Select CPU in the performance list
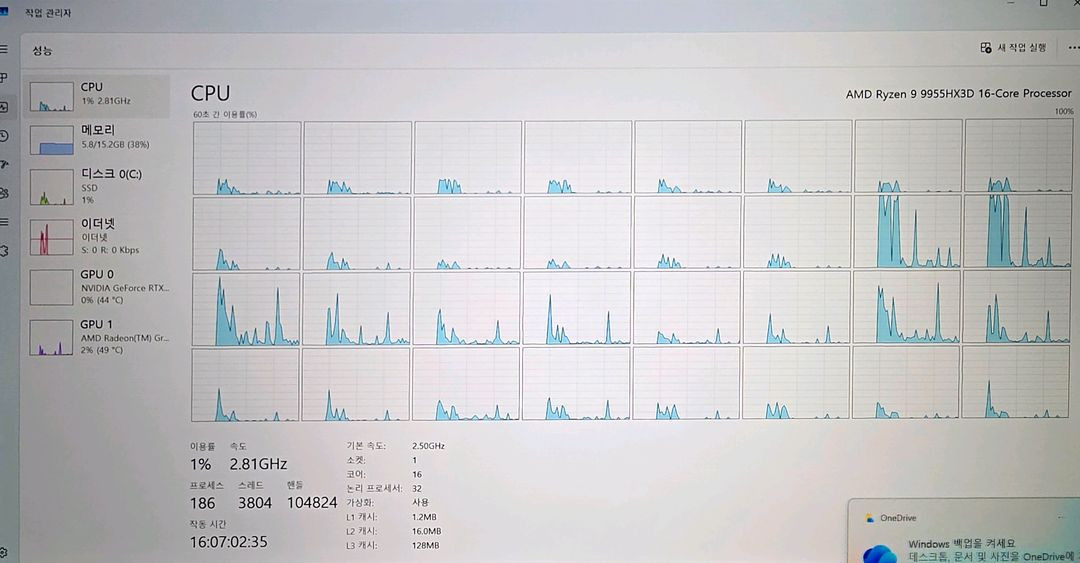Viewport: 1080px width, 563px height. (x=98, y=96)
